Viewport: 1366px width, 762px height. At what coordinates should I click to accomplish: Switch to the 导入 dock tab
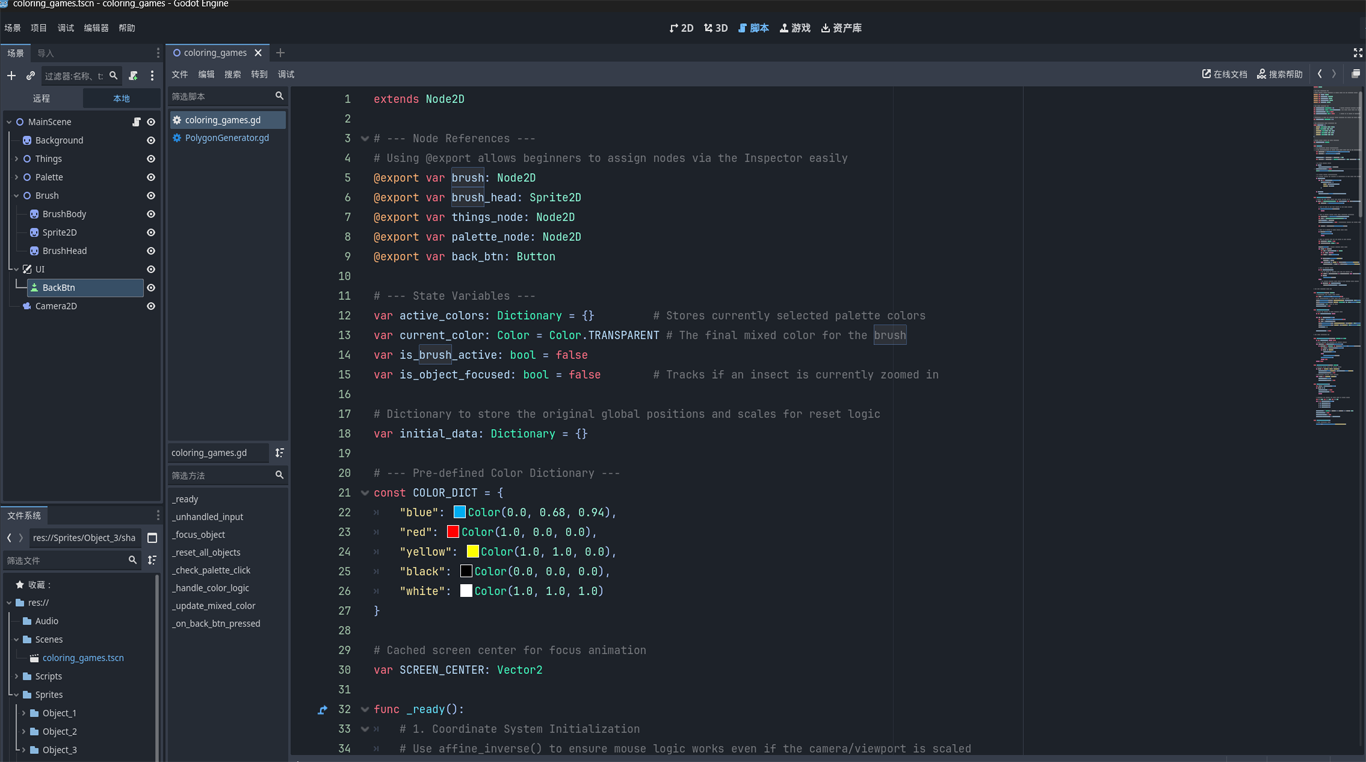(x=45, y=53)
